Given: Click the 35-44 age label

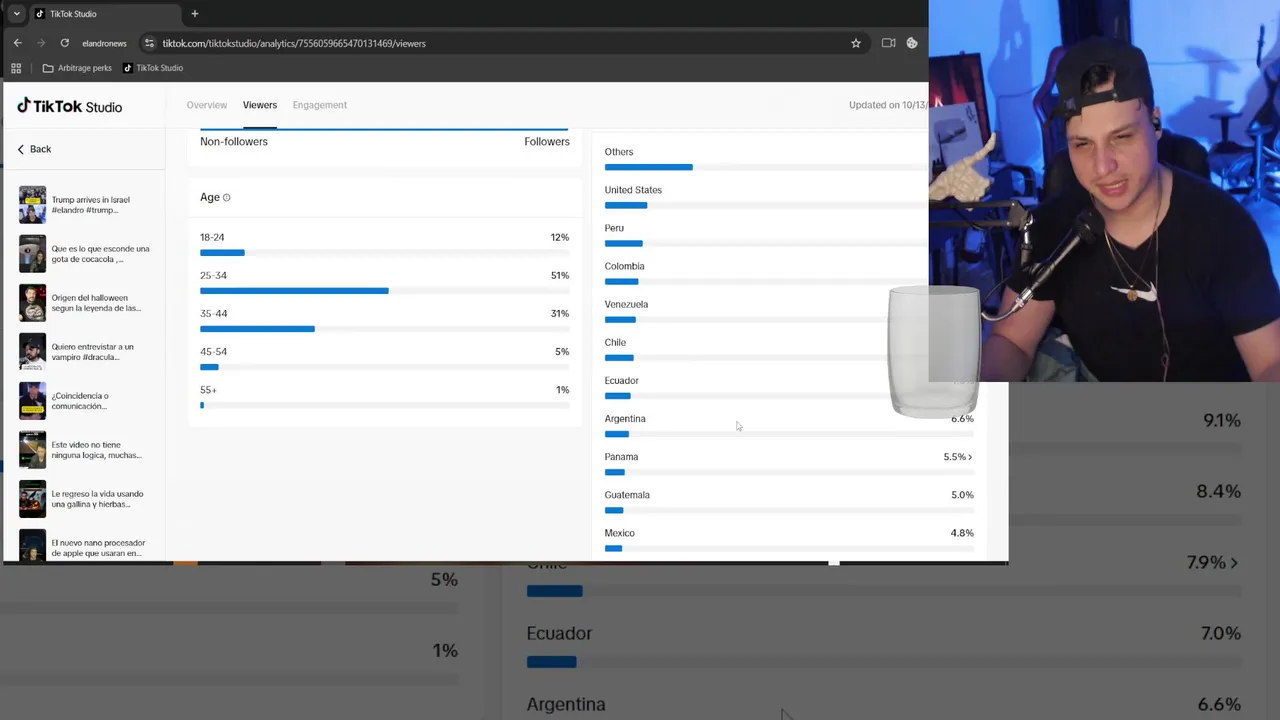Looking at the screenshot, I should tap(213, 313).
